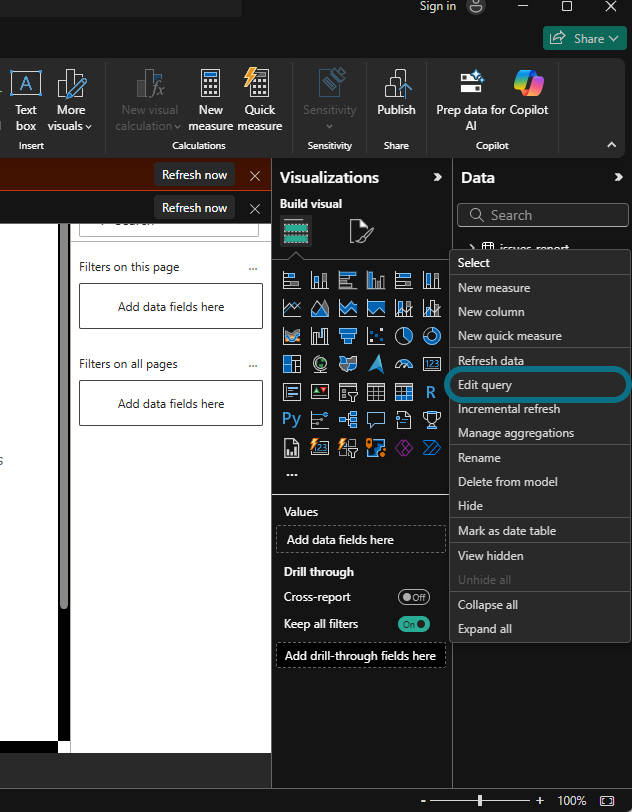Select the funnel chart visual

(x=348, y=336)
